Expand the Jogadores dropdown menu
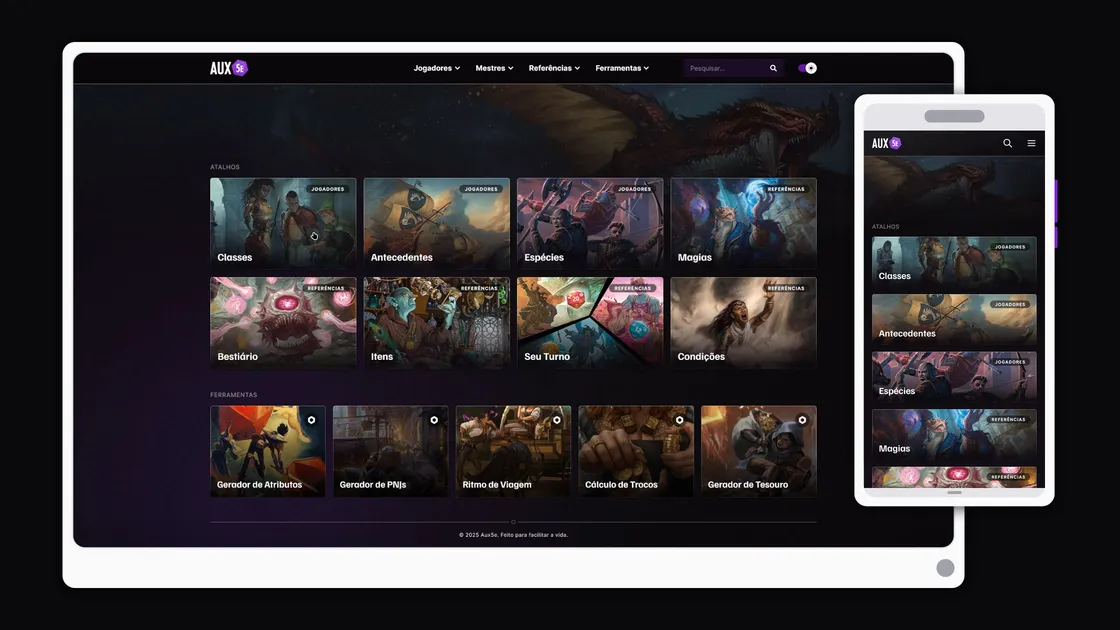Image resolution: width=1120 pixels, height=630 pixels. pos(436,68)
